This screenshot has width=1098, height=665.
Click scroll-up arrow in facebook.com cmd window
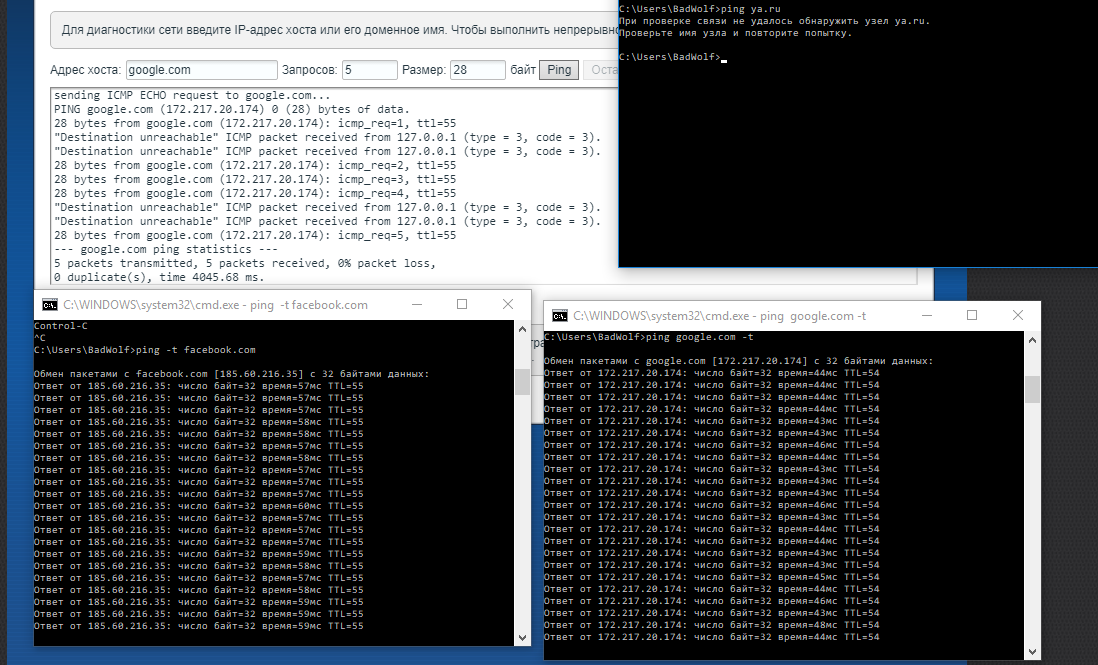(x=522, y=328)
